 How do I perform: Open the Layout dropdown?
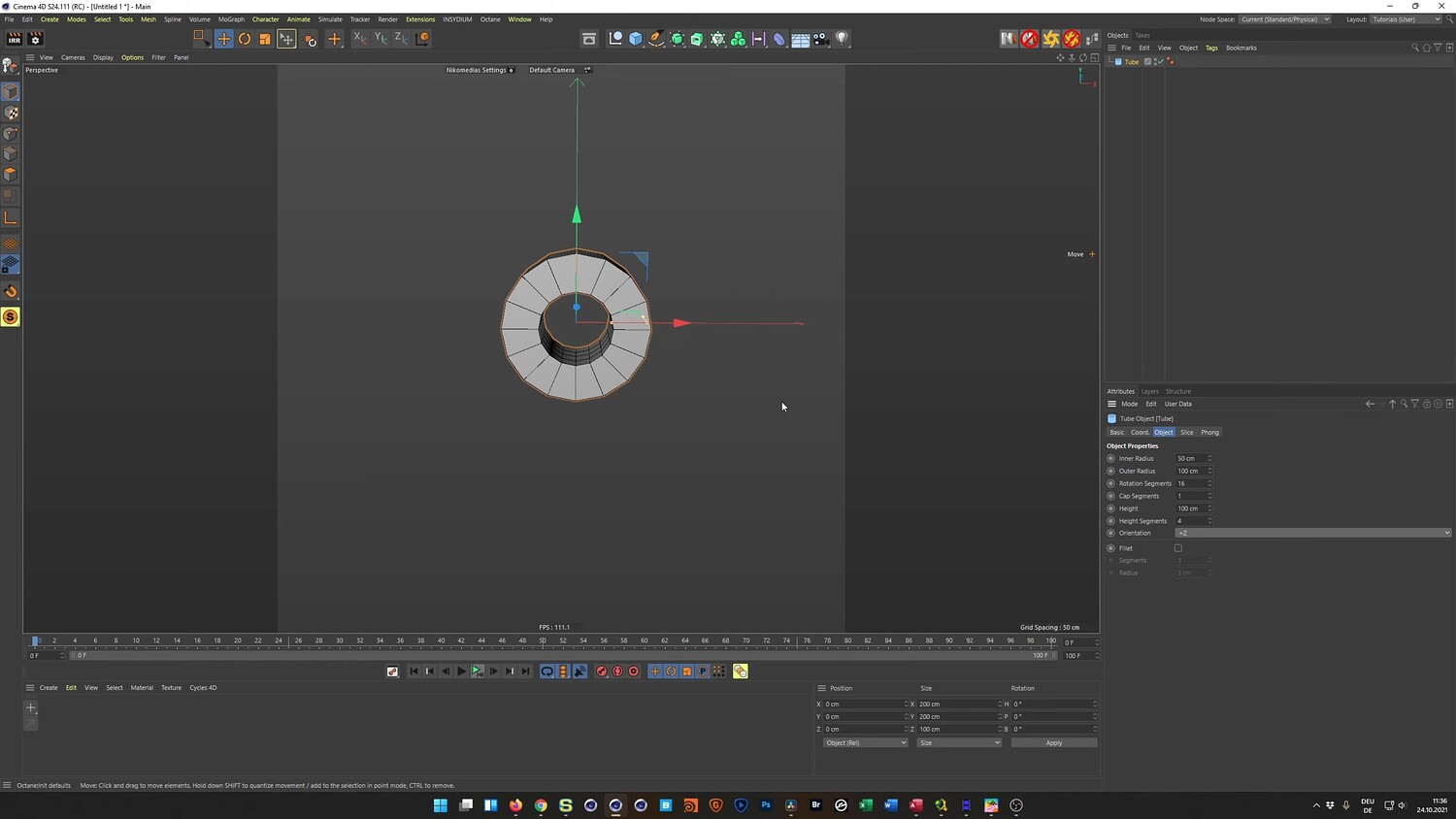[x=1406, y=19]
